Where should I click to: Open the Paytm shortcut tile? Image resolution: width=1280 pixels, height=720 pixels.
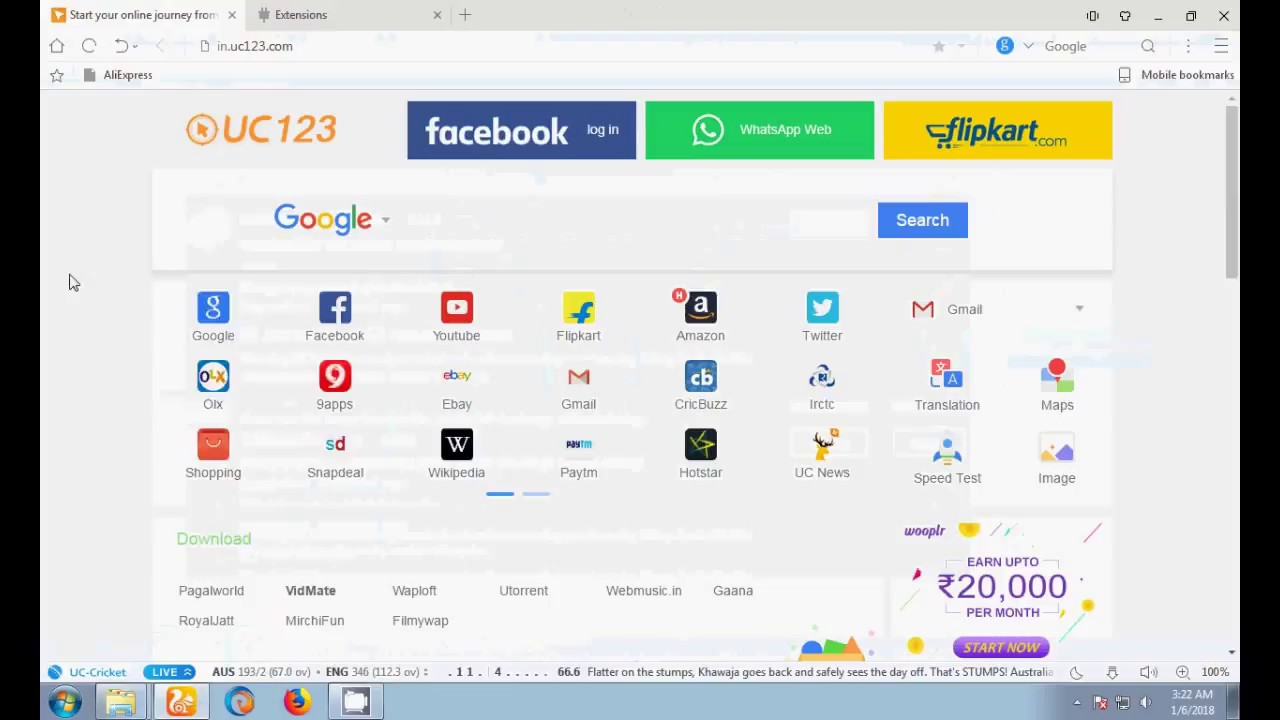click(578, 454)
